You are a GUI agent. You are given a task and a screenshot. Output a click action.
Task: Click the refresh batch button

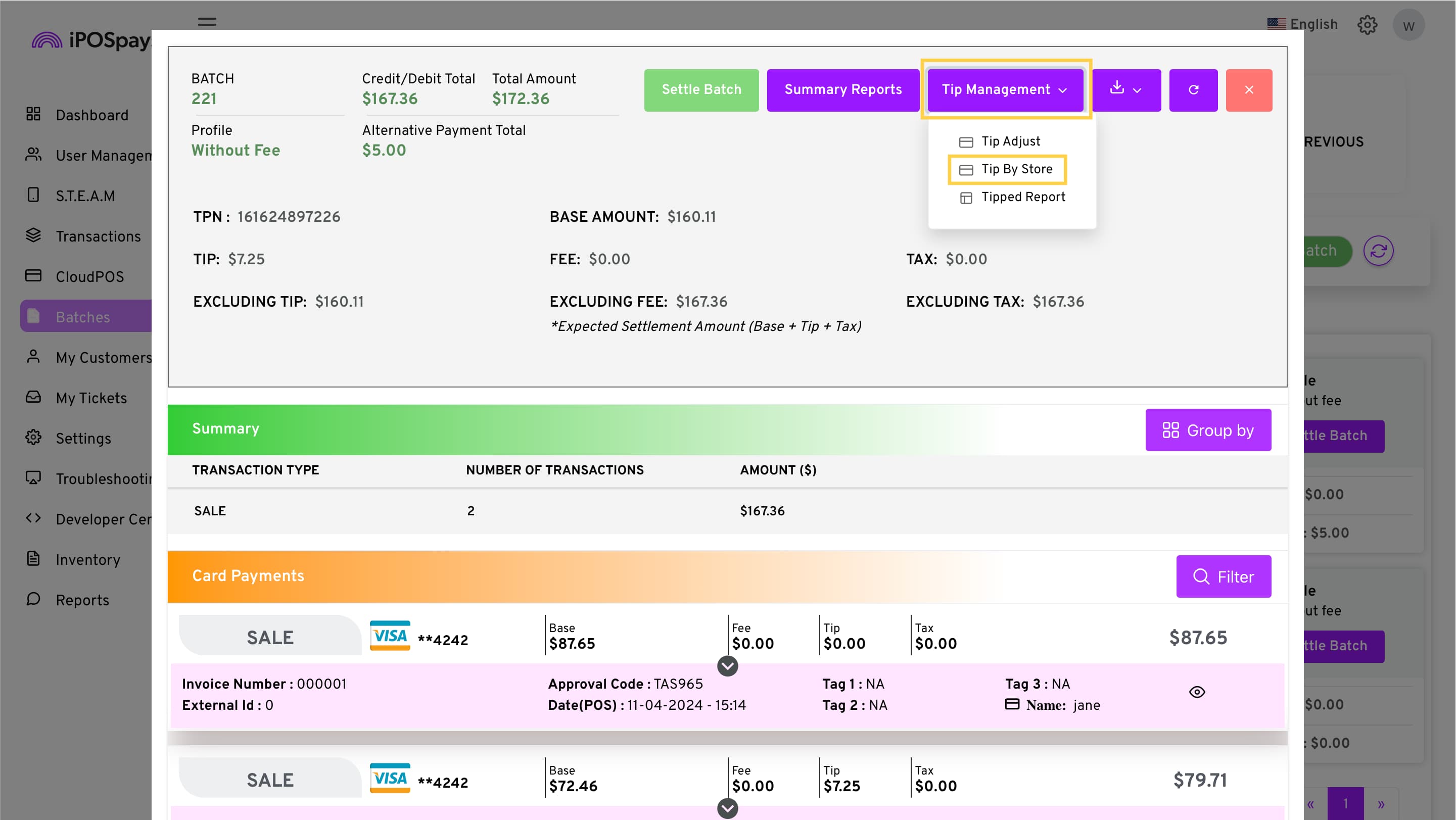point(1193,90)
